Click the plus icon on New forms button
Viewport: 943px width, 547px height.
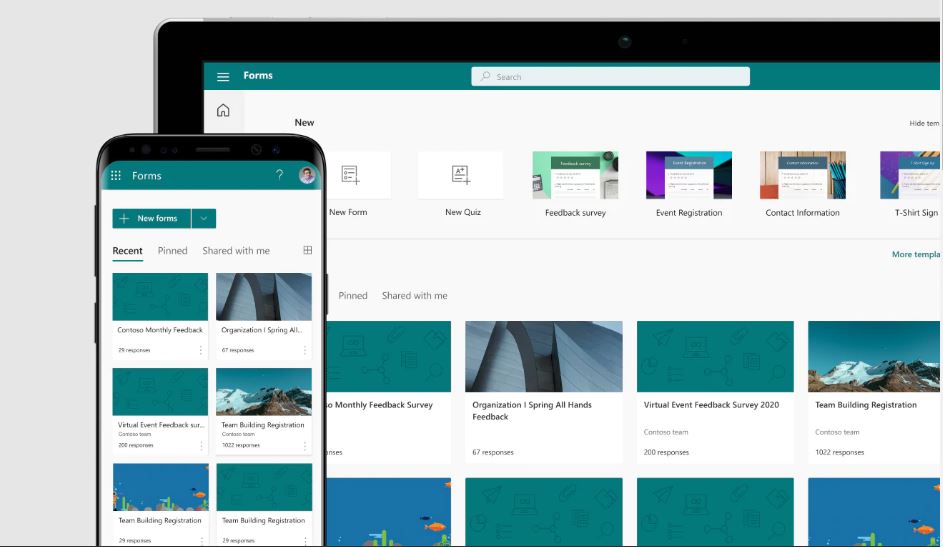124,218
